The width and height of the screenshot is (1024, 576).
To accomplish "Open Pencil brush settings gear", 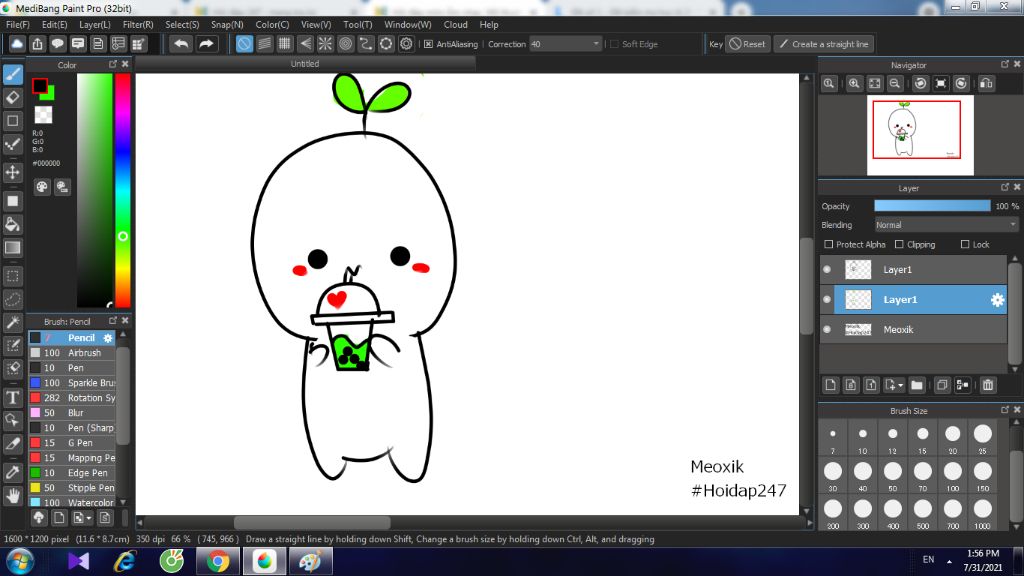I will pos(108,338).
